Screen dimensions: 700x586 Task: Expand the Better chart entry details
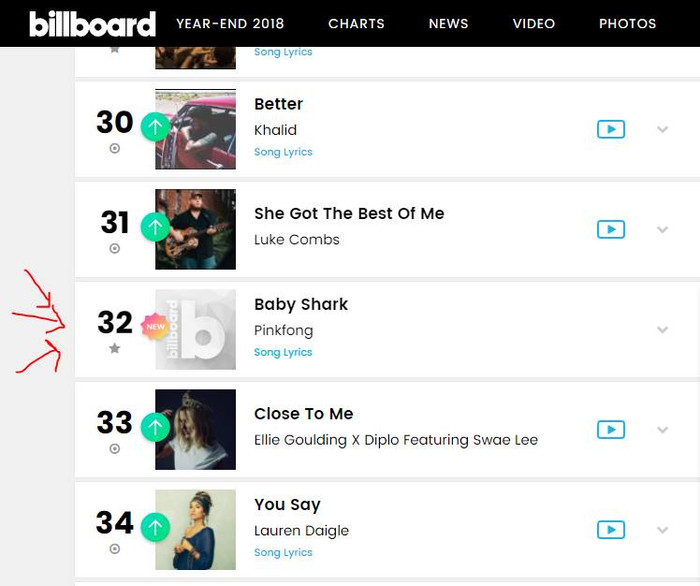[x=662, y=129]
